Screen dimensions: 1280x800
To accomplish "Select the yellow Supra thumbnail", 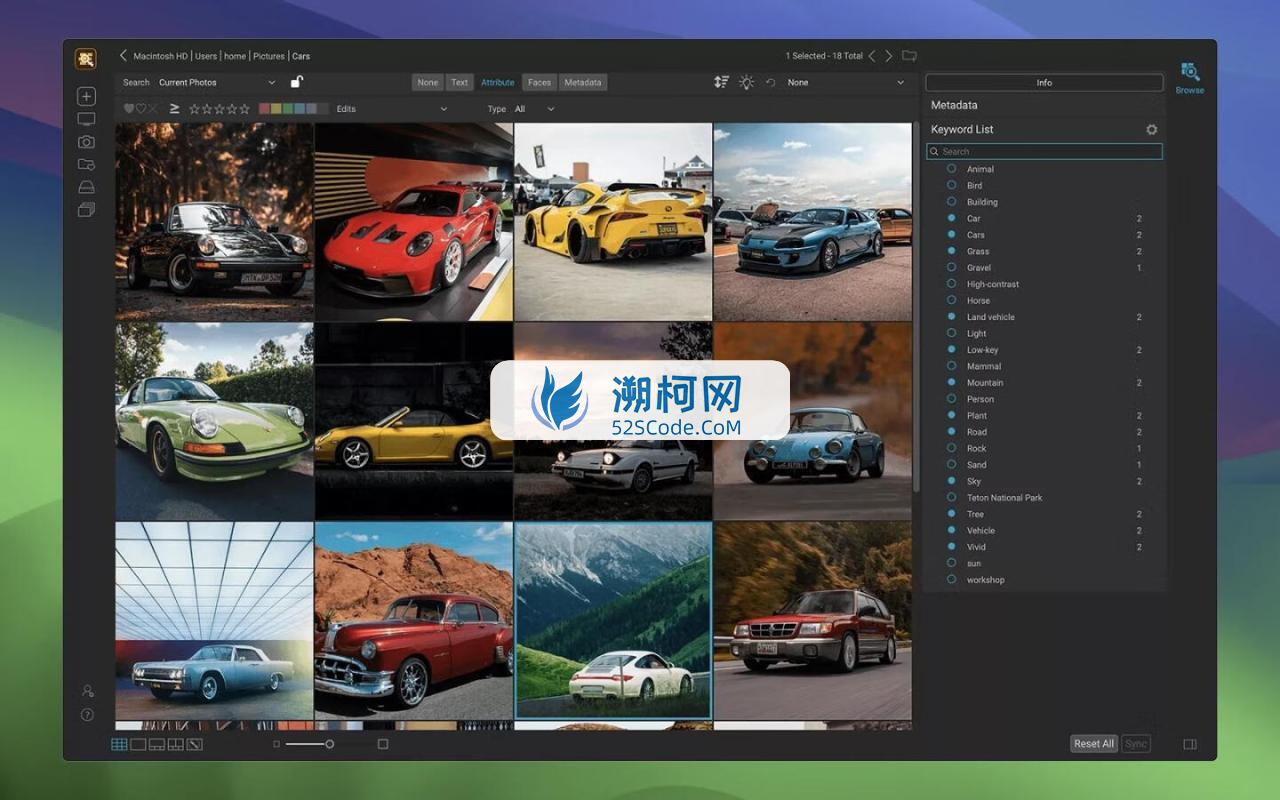I will click(x=613, y=221).
